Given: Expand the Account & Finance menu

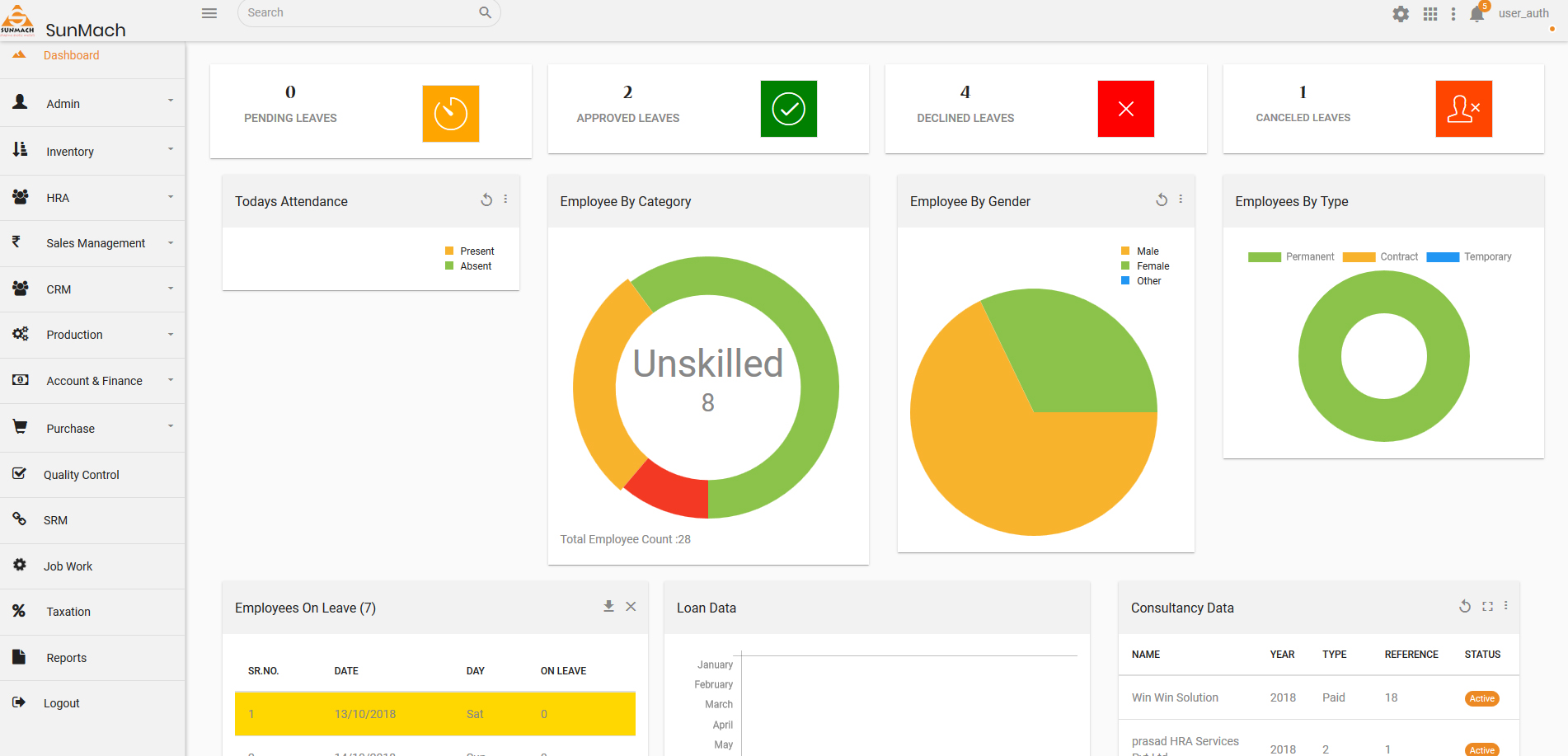Looking at the screenshot, I should pyautogui.click(x=94, y=381).
